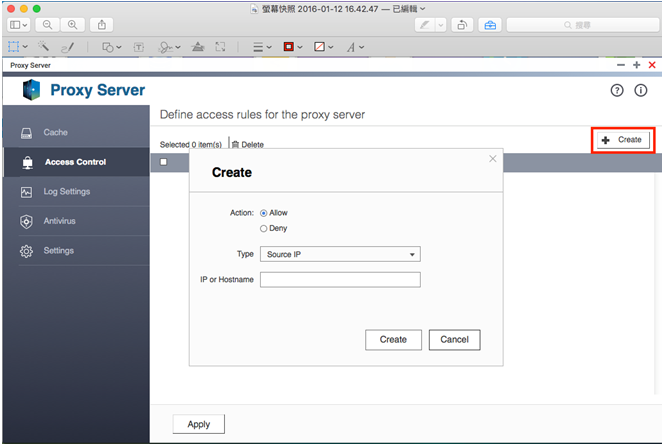The image size is (662, 446).
Task: Open the Type dropdown showing Source IP
Action: click(x=340, y=254)
